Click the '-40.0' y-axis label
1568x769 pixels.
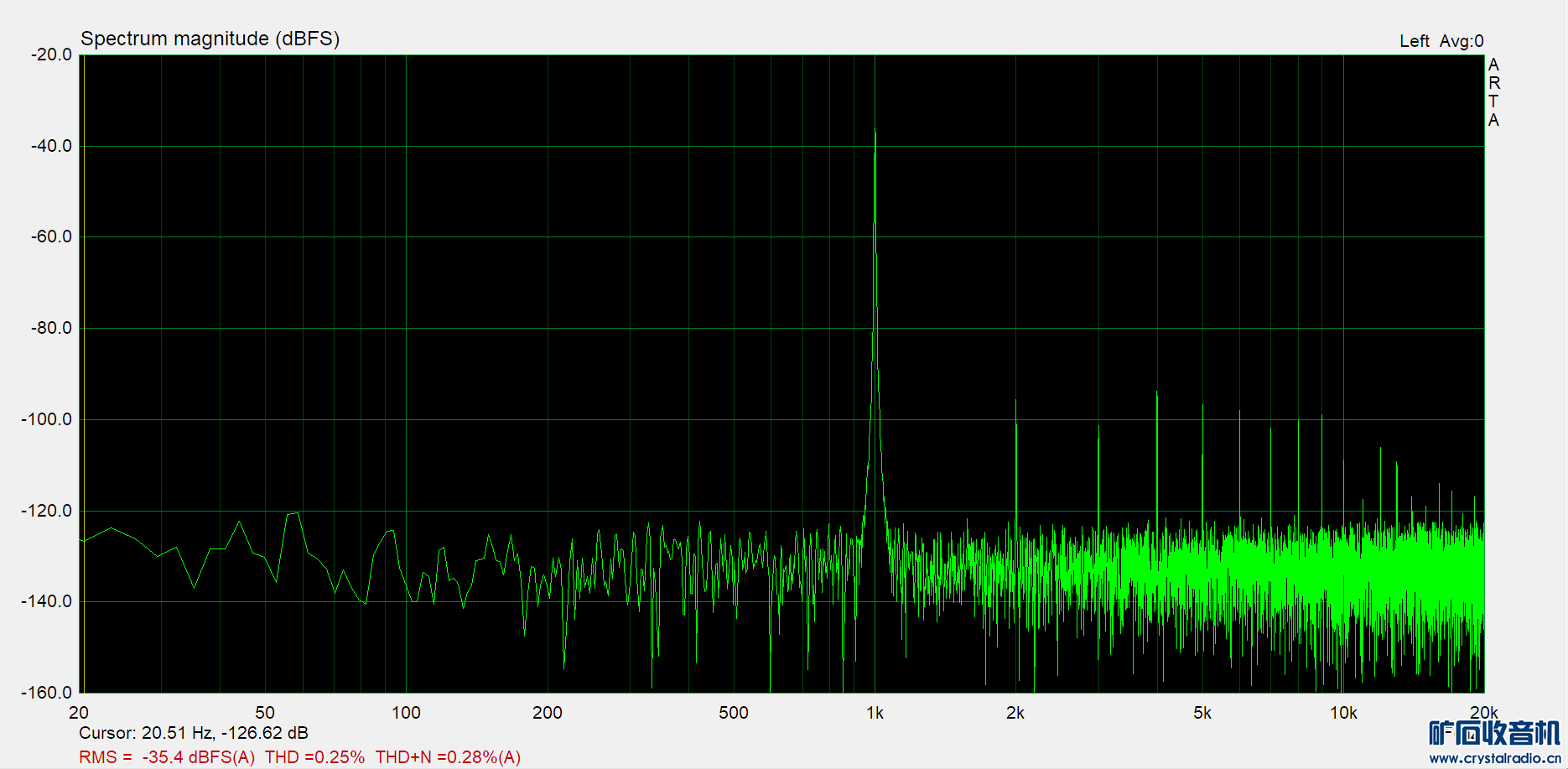[51, 146]
